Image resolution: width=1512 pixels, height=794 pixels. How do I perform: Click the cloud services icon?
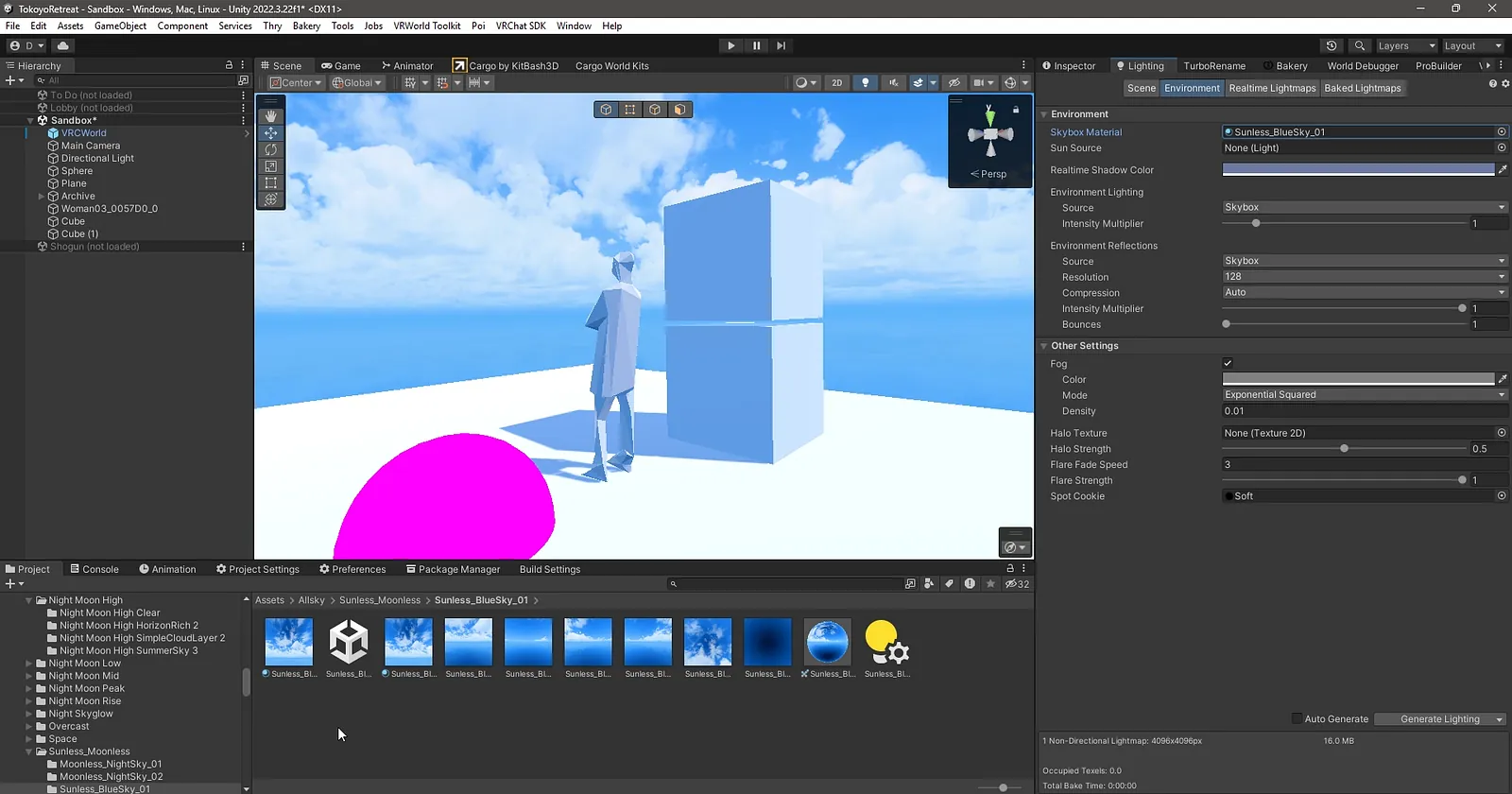coord(63,45)
